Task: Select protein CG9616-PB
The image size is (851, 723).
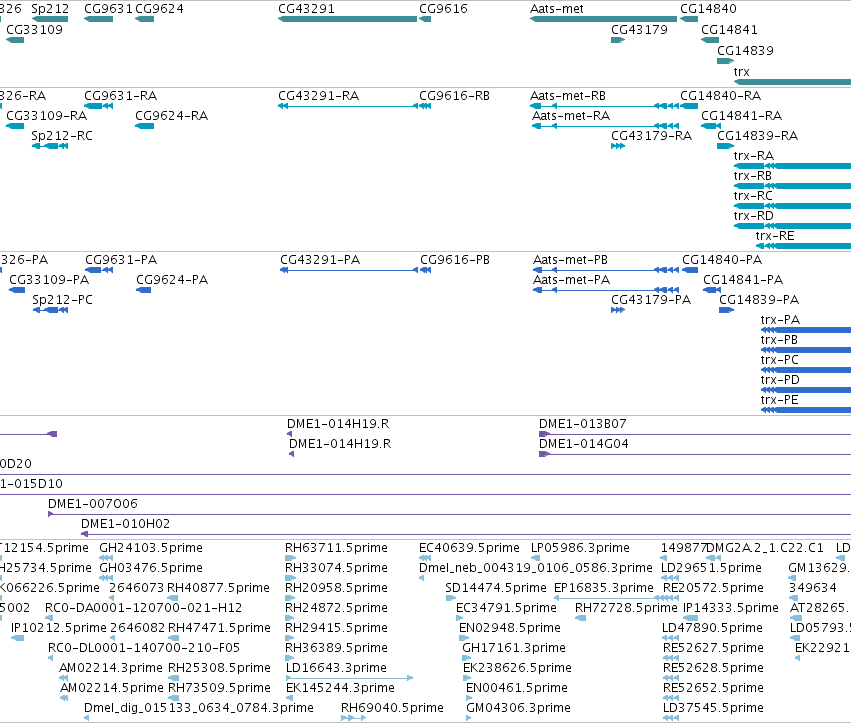Action: 455,259
